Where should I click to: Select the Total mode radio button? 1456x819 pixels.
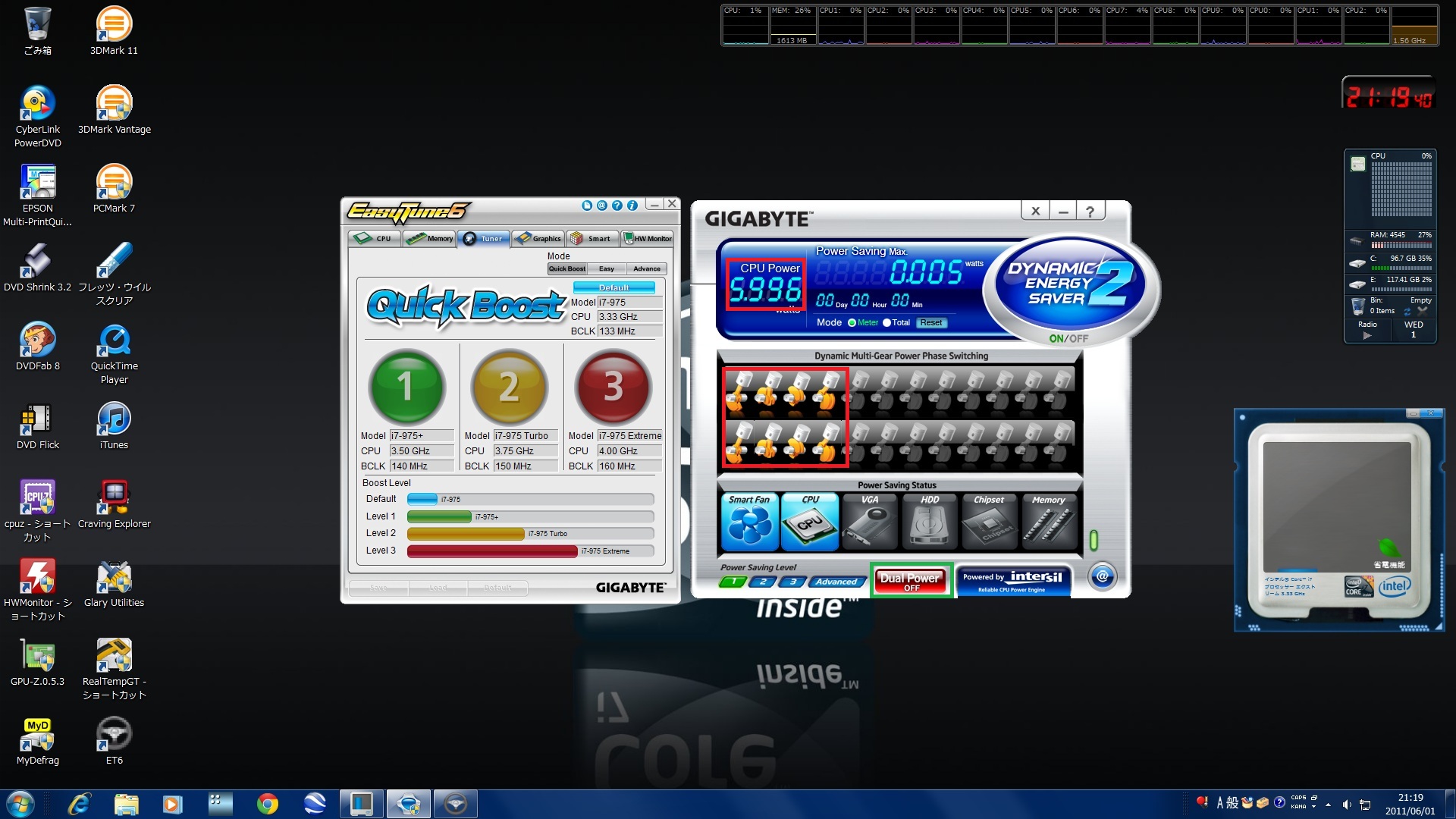click(x=886, y=323)
